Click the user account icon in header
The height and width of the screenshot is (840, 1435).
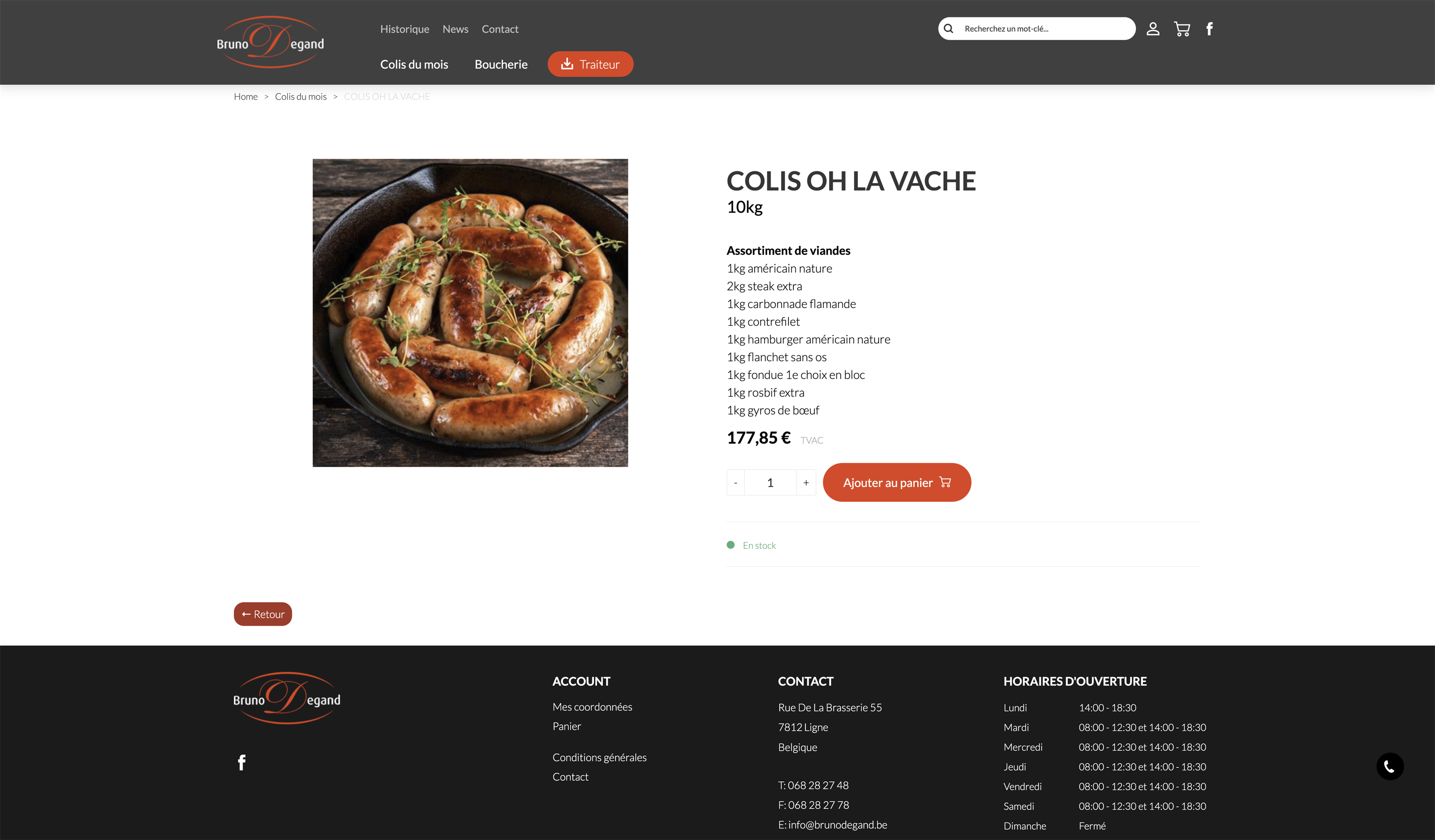click(1152, 28)
